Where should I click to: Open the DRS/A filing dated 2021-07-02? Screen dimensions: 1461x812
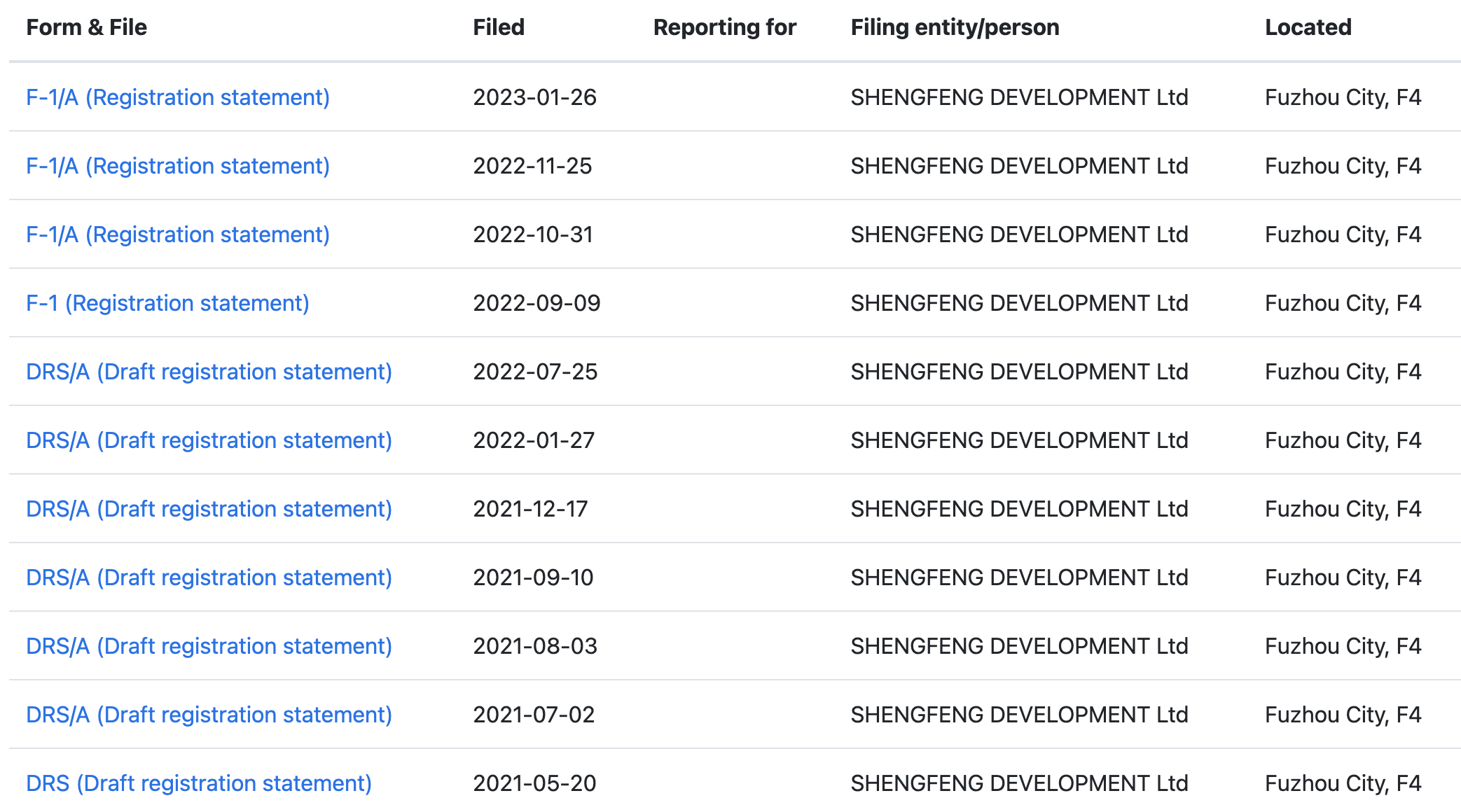209,715
